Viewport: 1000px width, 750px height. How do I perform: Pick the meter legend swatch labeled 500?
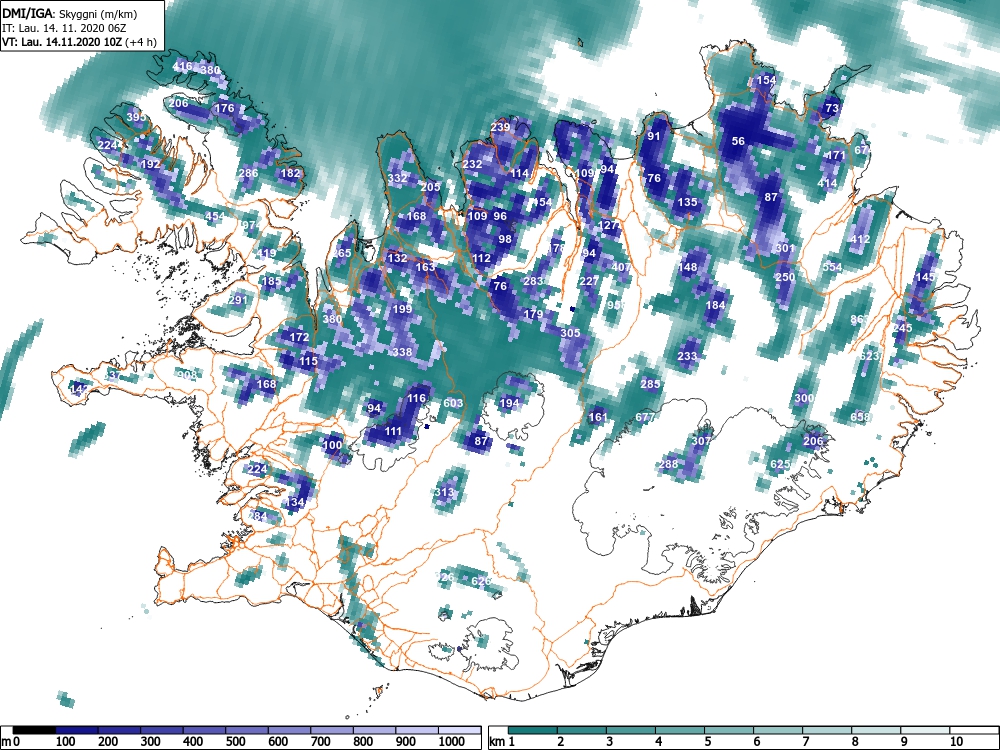pyautogui.click(x=247, y=730)
